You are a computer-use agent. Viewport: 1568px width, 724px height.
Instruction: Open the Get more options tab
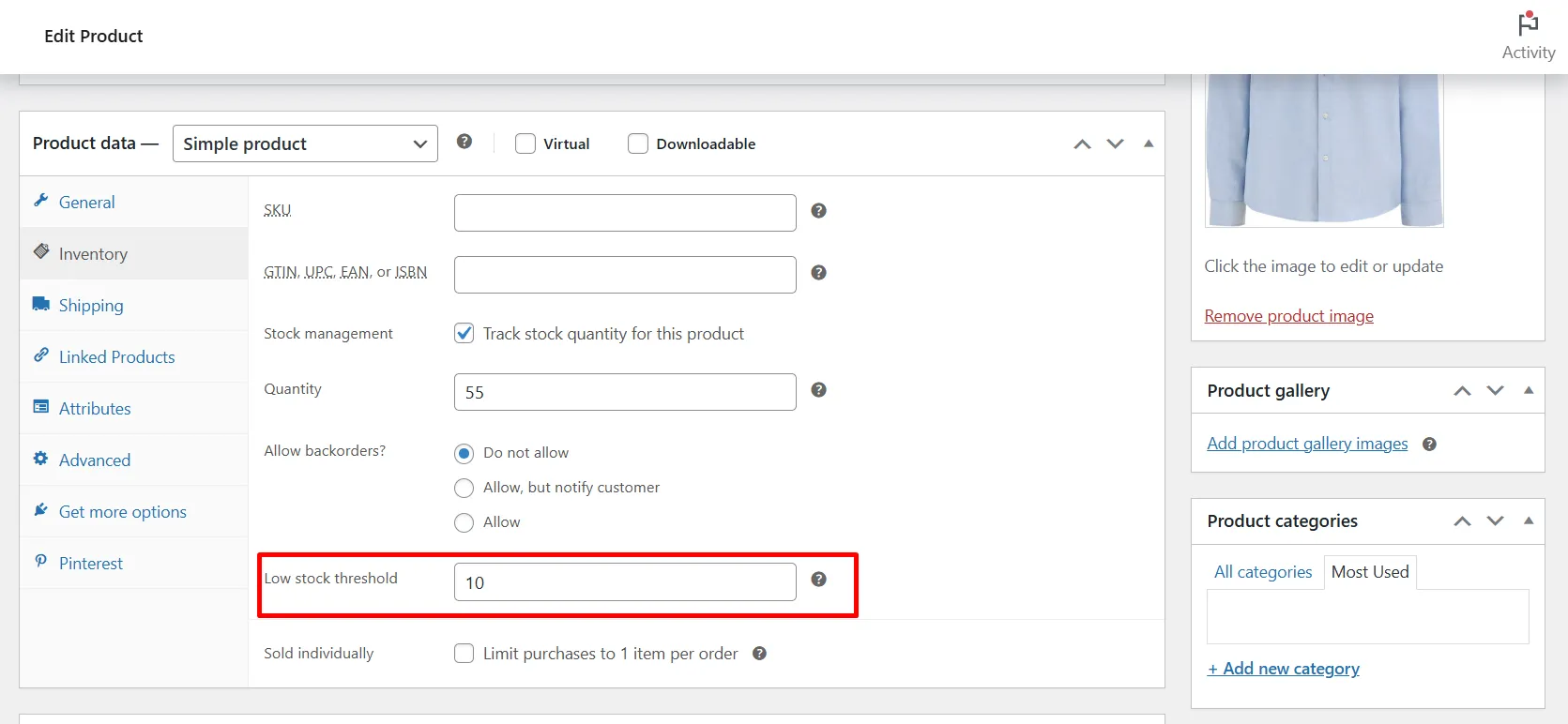click(133, 511)
